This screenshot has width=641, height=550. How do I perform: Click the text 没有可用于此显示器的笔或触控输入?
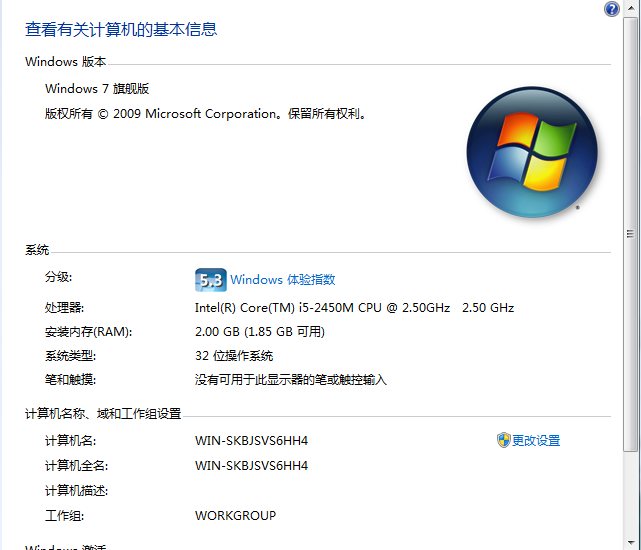(291, 380)
